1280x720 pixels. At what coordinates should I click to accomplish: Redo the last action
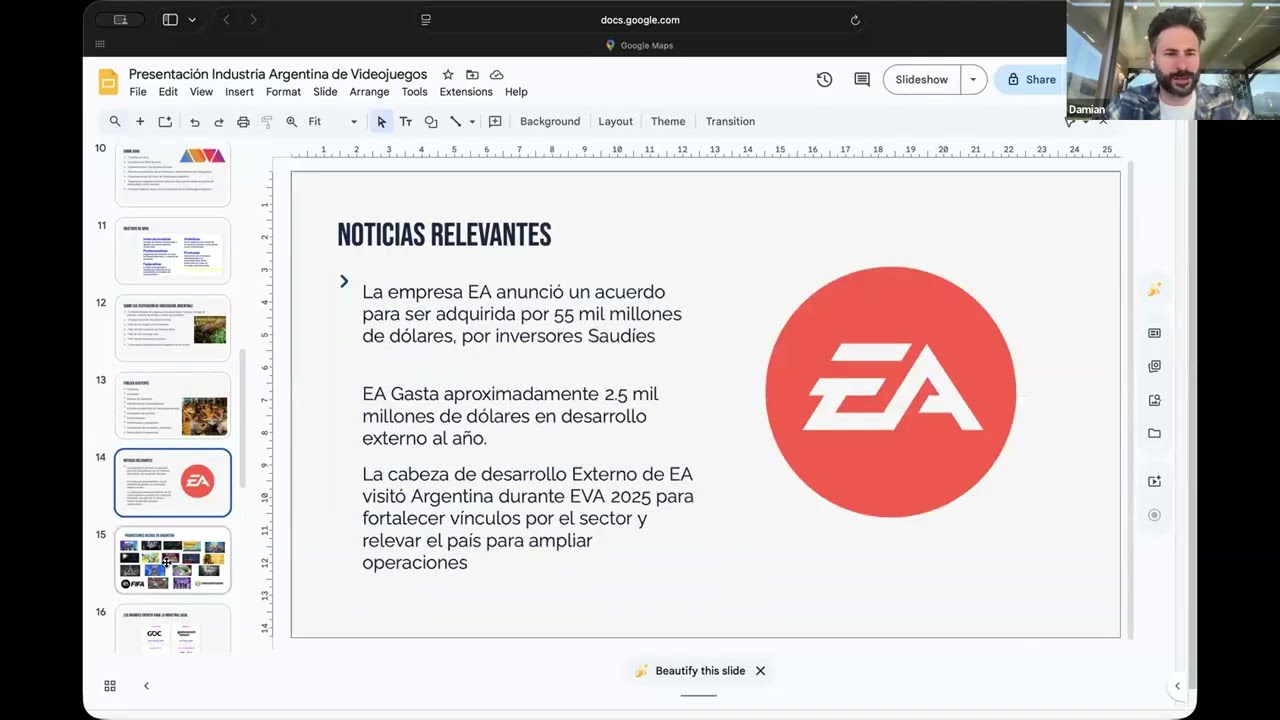click(x=219, y=122)
